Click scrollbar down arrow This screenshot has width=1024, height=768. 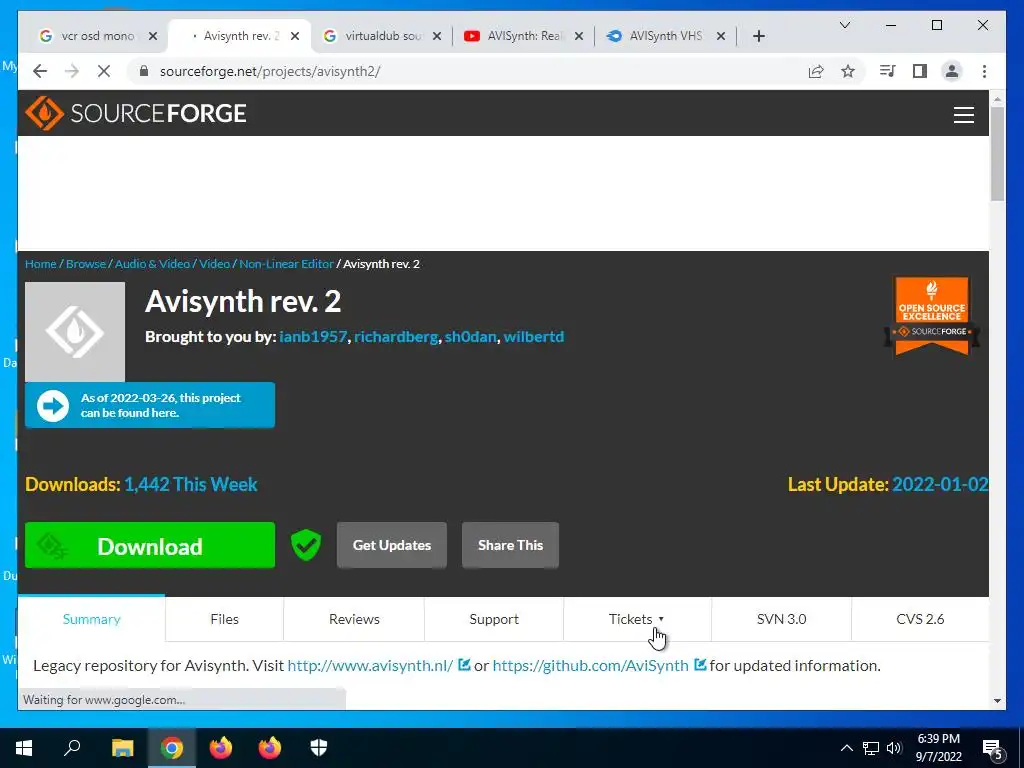tap(997, 701)
